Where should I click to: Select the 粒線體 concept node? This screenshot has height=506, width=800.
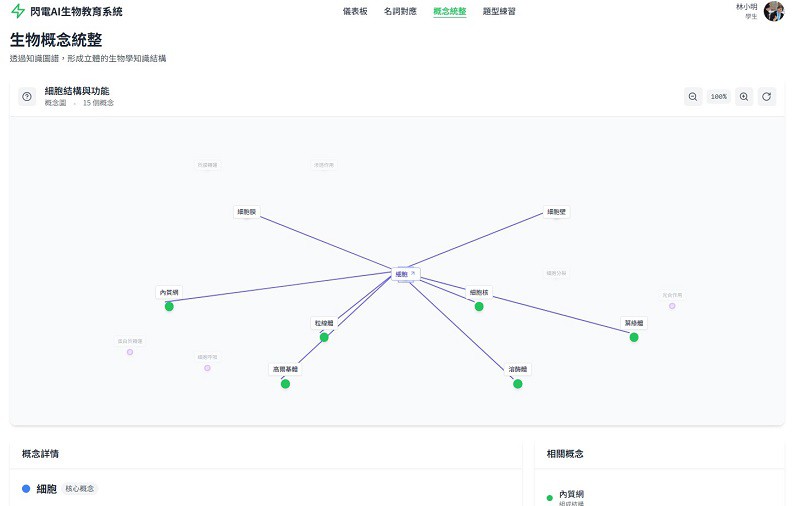point(324,323)
